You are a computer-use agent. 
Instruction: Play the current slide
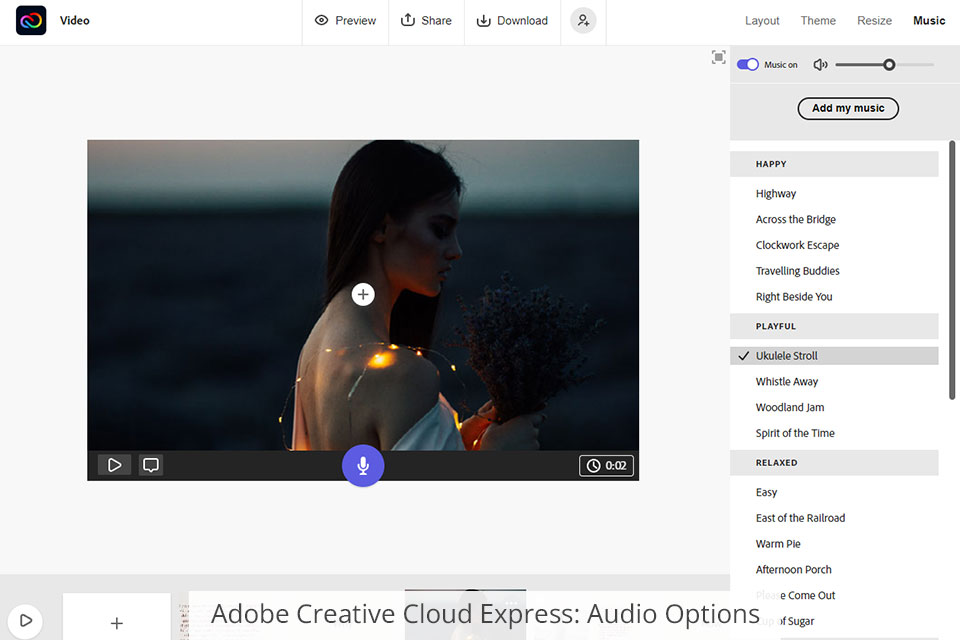pos(114,465)
